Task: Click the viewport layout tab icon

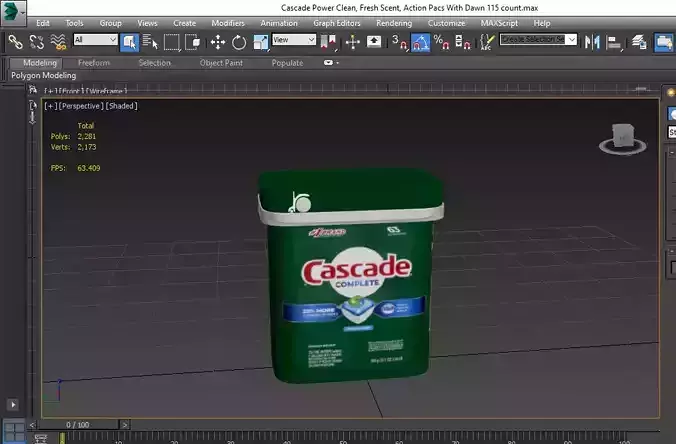Action: [14, 431]
